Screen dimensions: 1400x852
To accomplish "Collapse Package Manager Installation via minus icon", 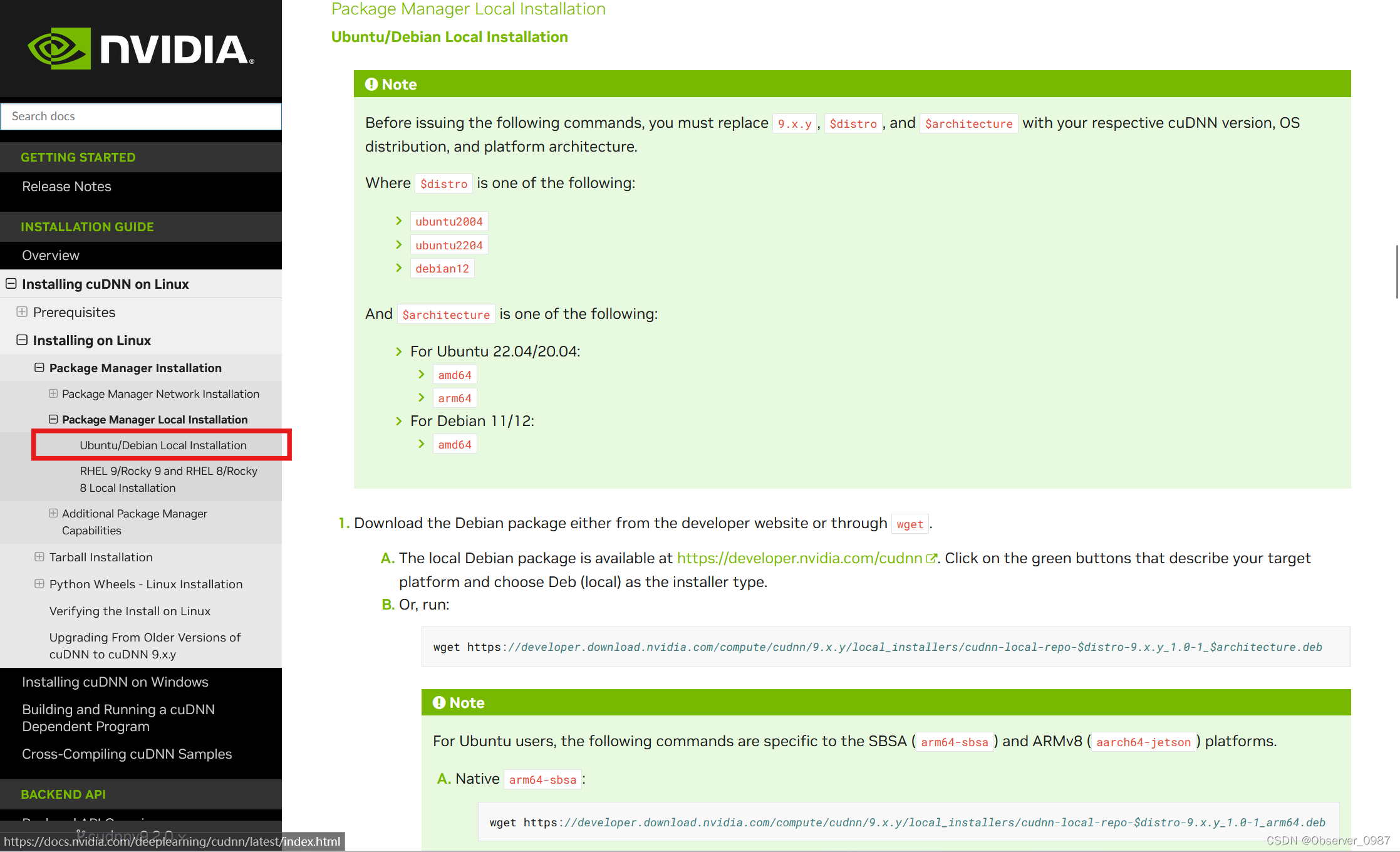I will 39,368.
